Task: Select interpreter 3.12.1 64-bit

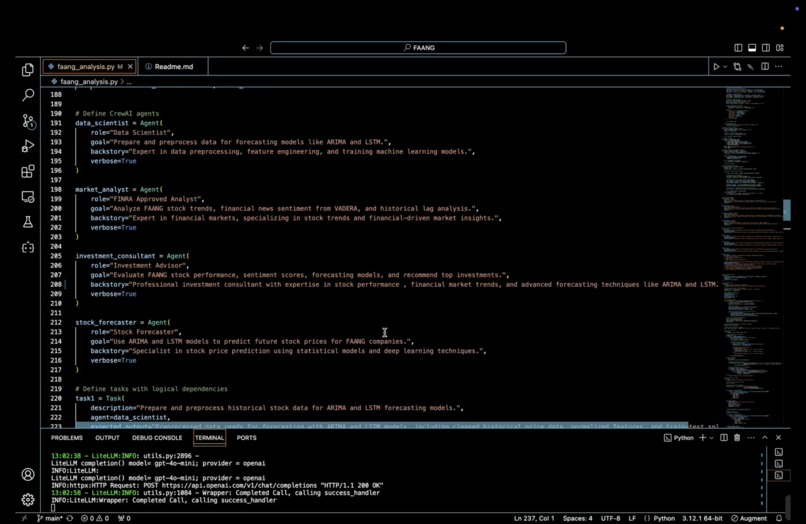Action: coord(702,518)
